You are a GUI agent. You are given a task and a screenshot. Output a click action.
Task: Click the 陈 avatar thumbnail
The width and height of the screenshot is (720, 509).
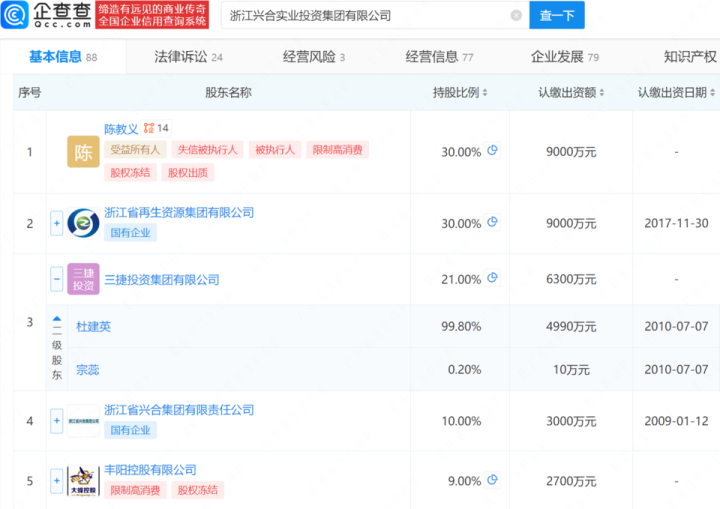click(x=83, y=152)
